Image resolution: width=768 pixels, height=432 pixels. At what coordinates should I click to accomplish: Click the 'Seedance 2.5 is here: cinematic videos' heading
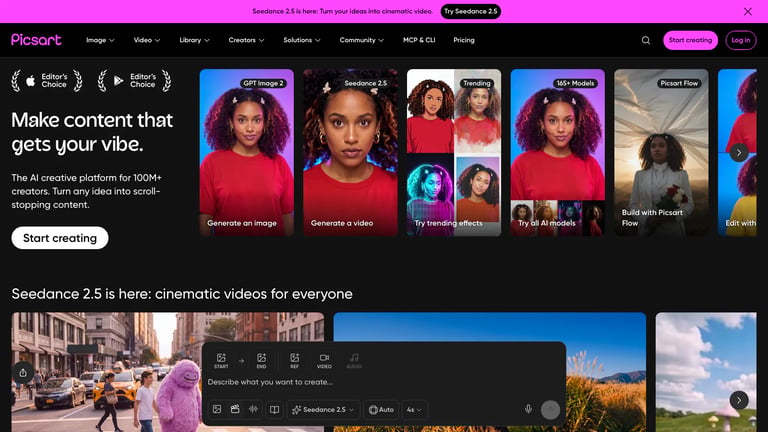[182, 294]
